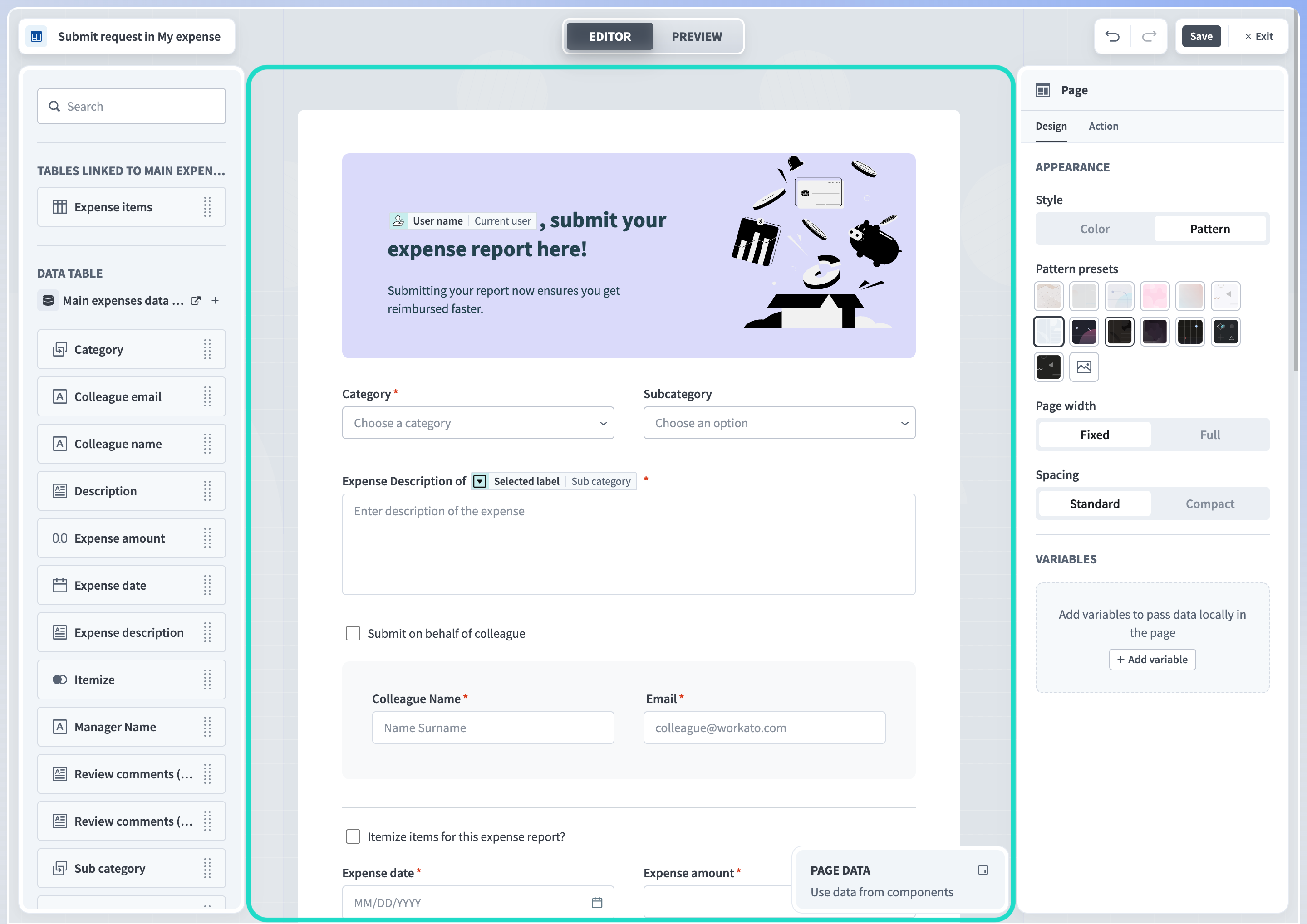Switch to PREVIEW mode

click(x=697, y=36)
